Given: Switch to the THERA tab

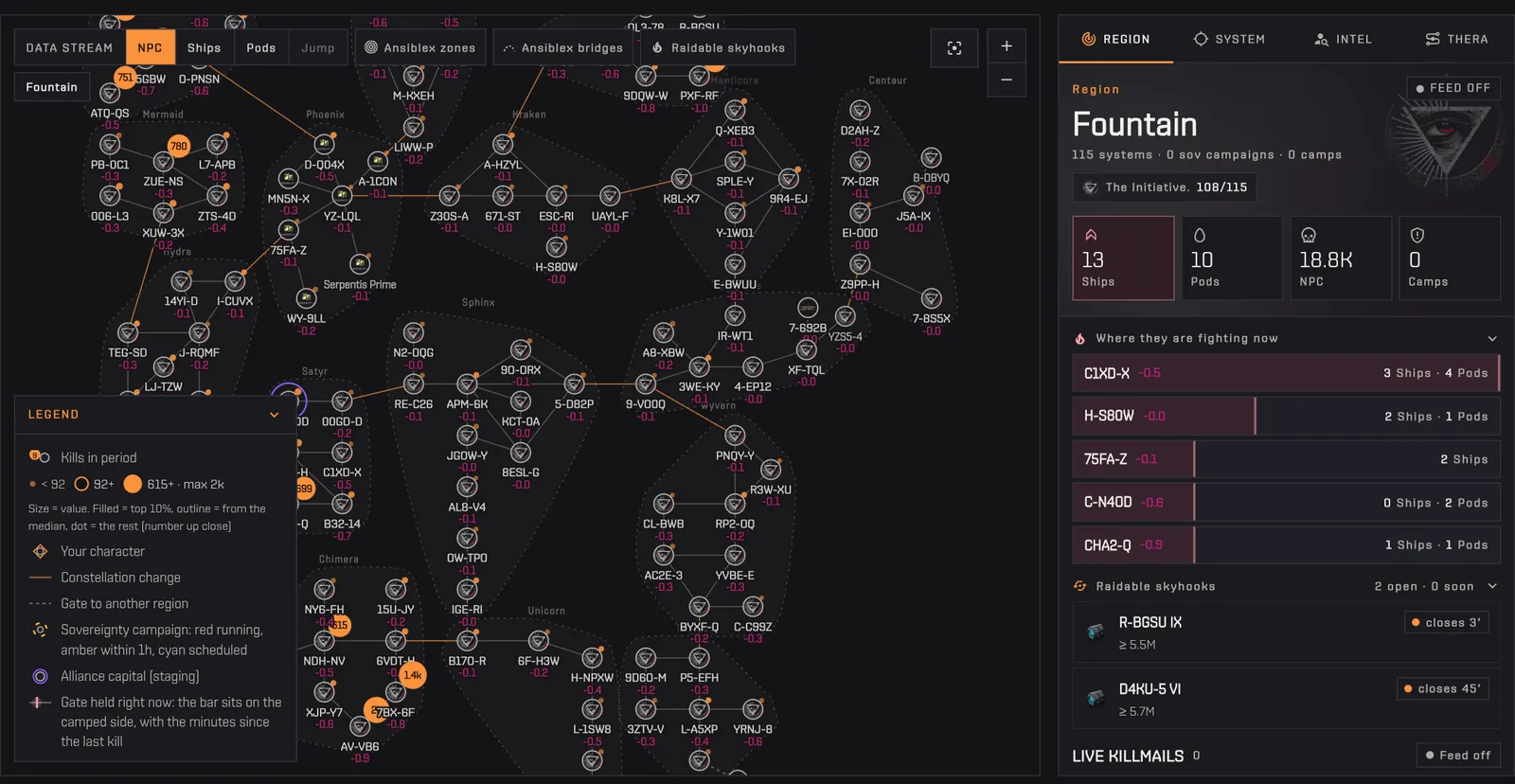Looking at the screenshot, I should click(1456, 39).
